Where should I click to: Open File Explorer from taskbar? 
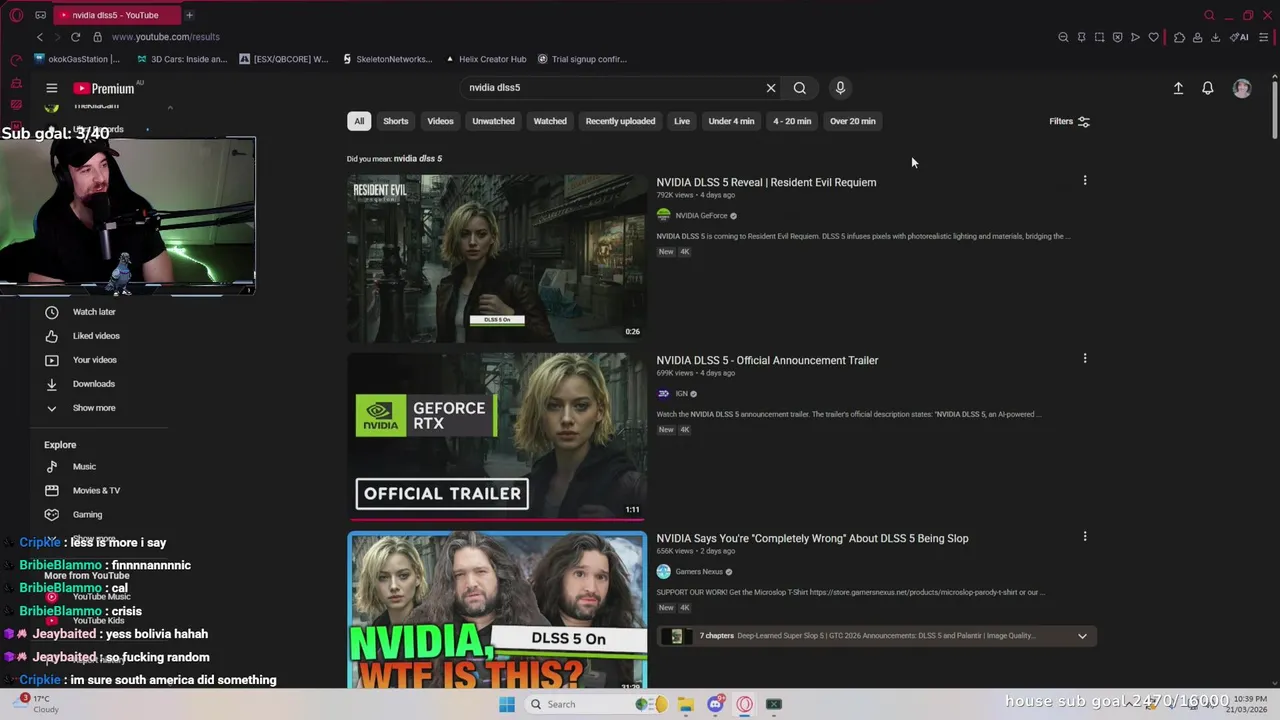[x=686, y=704]
